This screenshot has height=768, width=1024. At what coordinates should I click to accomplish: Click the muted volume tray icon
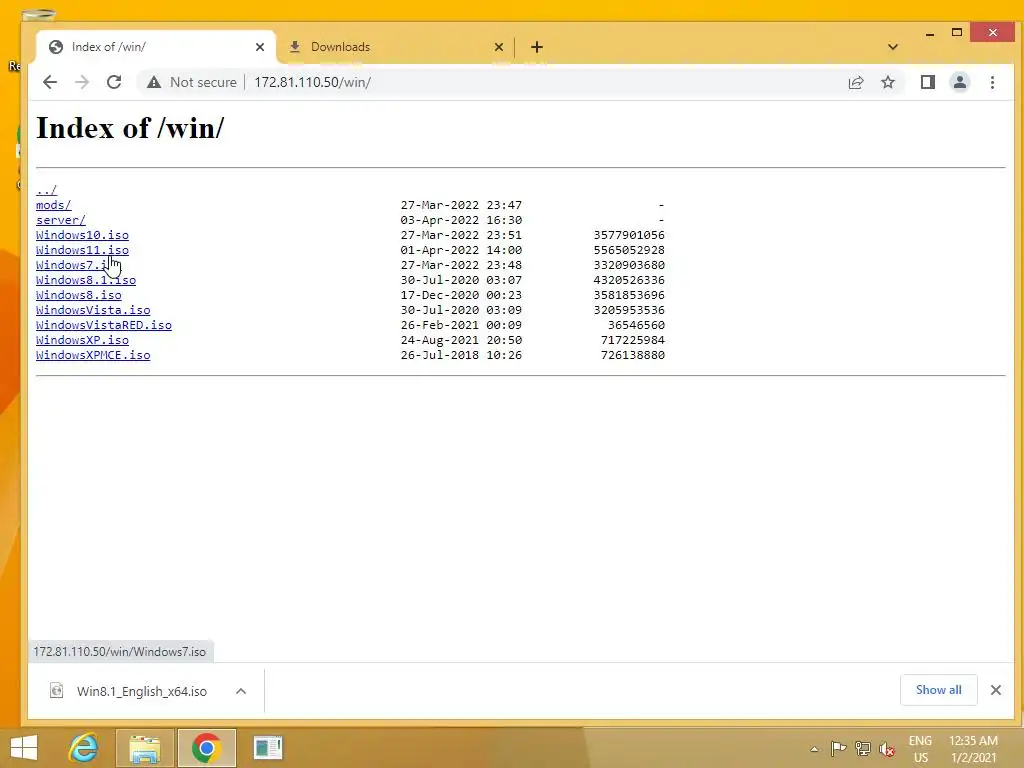point(887,749)
